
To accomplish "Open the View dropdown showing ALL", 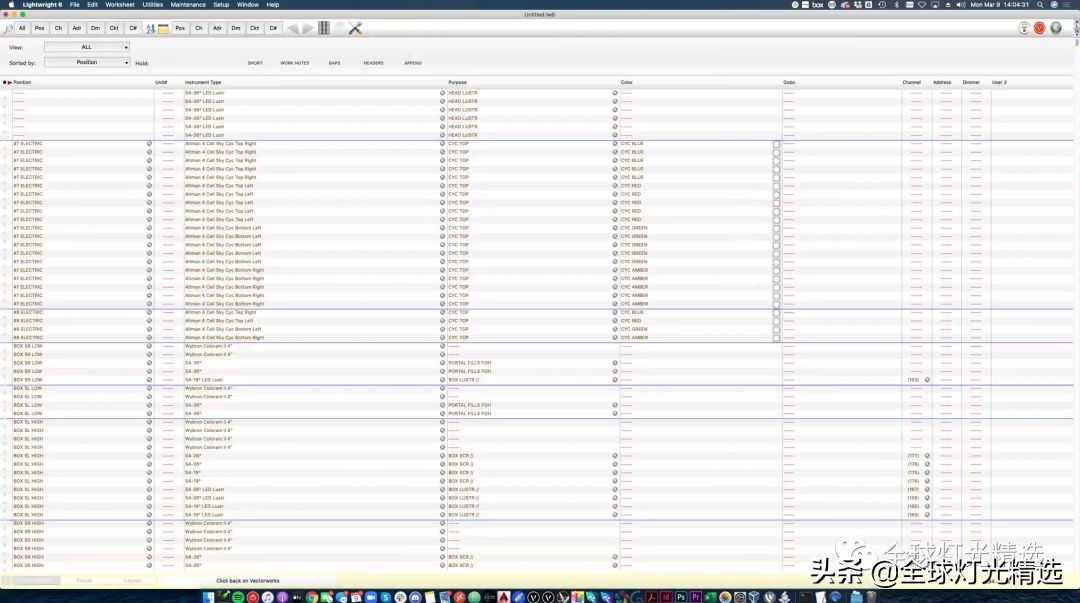I will tap(87, 47).
